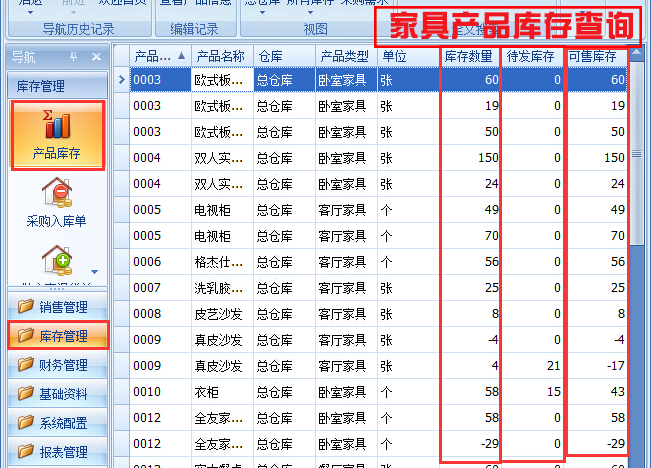The image size is (651, 468).
Task: Open the 财务管理 folder section
Action: click(x=56, y=365)
